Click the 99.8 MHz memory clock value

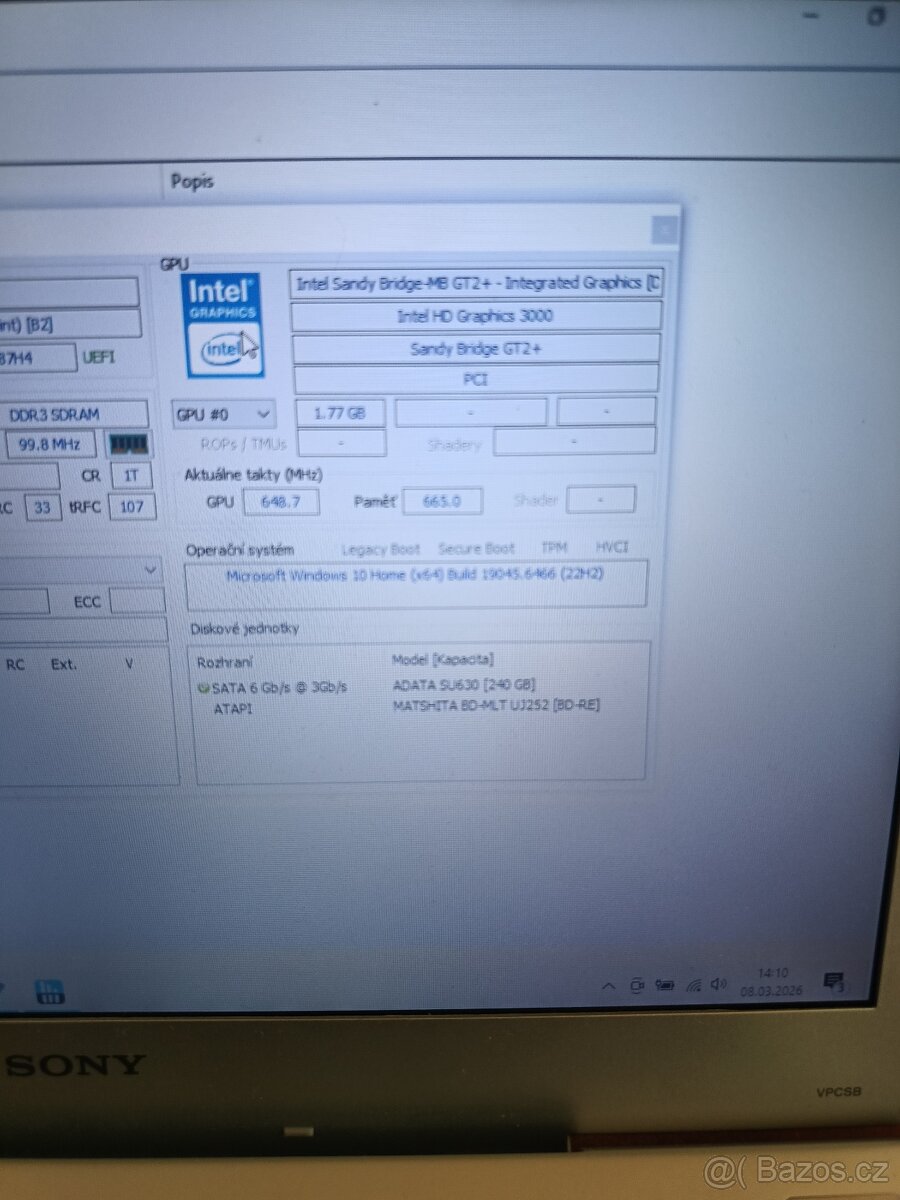tap(50, 444)
